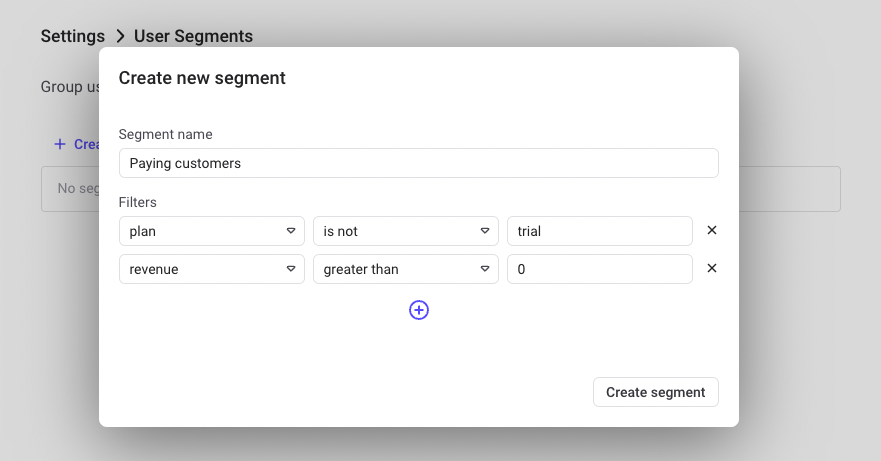881x461 pixels.
Task: Click the Segment name label
Action: 165,134
